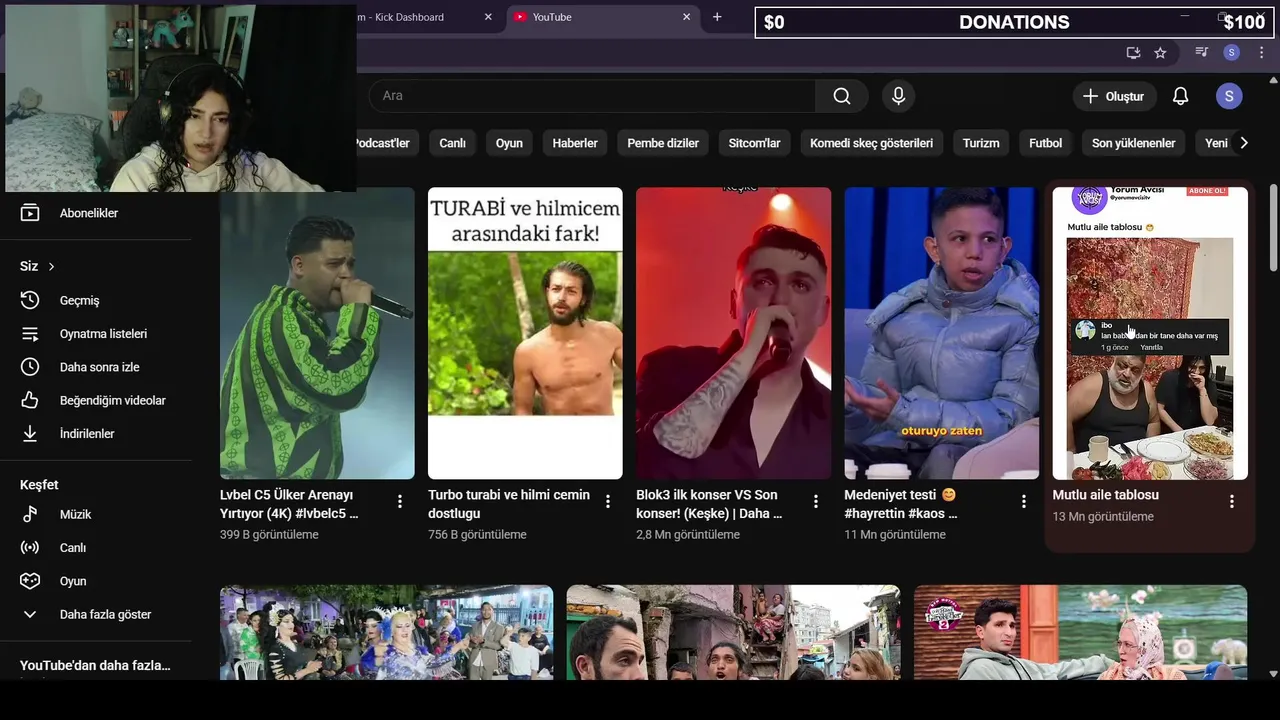Select the Komedi skeç gösterileri chip
Screen dimensions: 1280x720
[871, 143]
